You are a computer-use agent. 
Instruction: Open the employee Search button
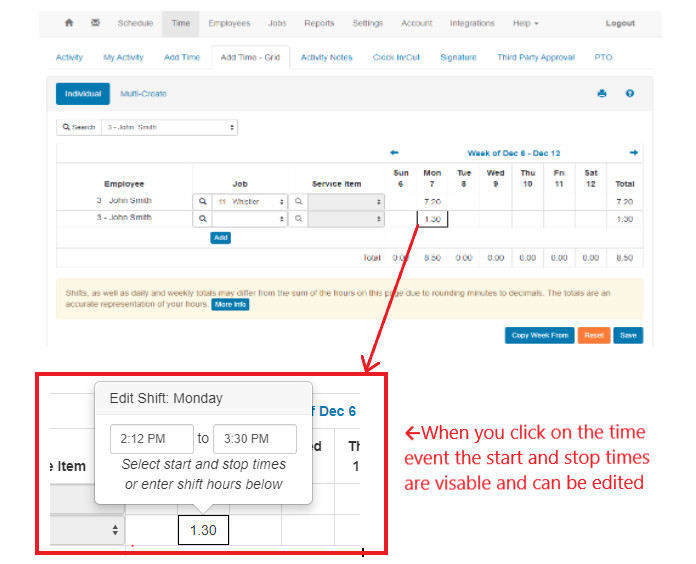pyautogui.click(x=79, y=127)
